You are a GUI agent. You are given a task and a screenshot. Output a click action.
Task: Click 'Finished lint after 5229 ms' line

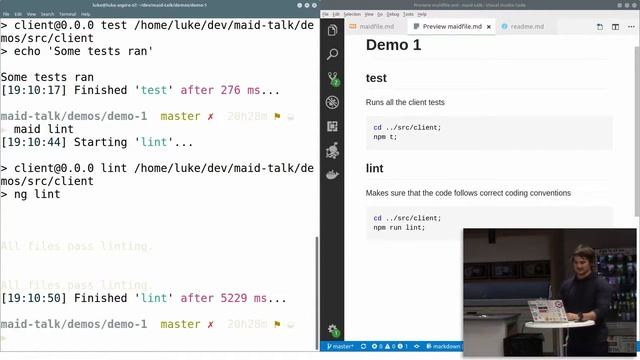[144, 298]
